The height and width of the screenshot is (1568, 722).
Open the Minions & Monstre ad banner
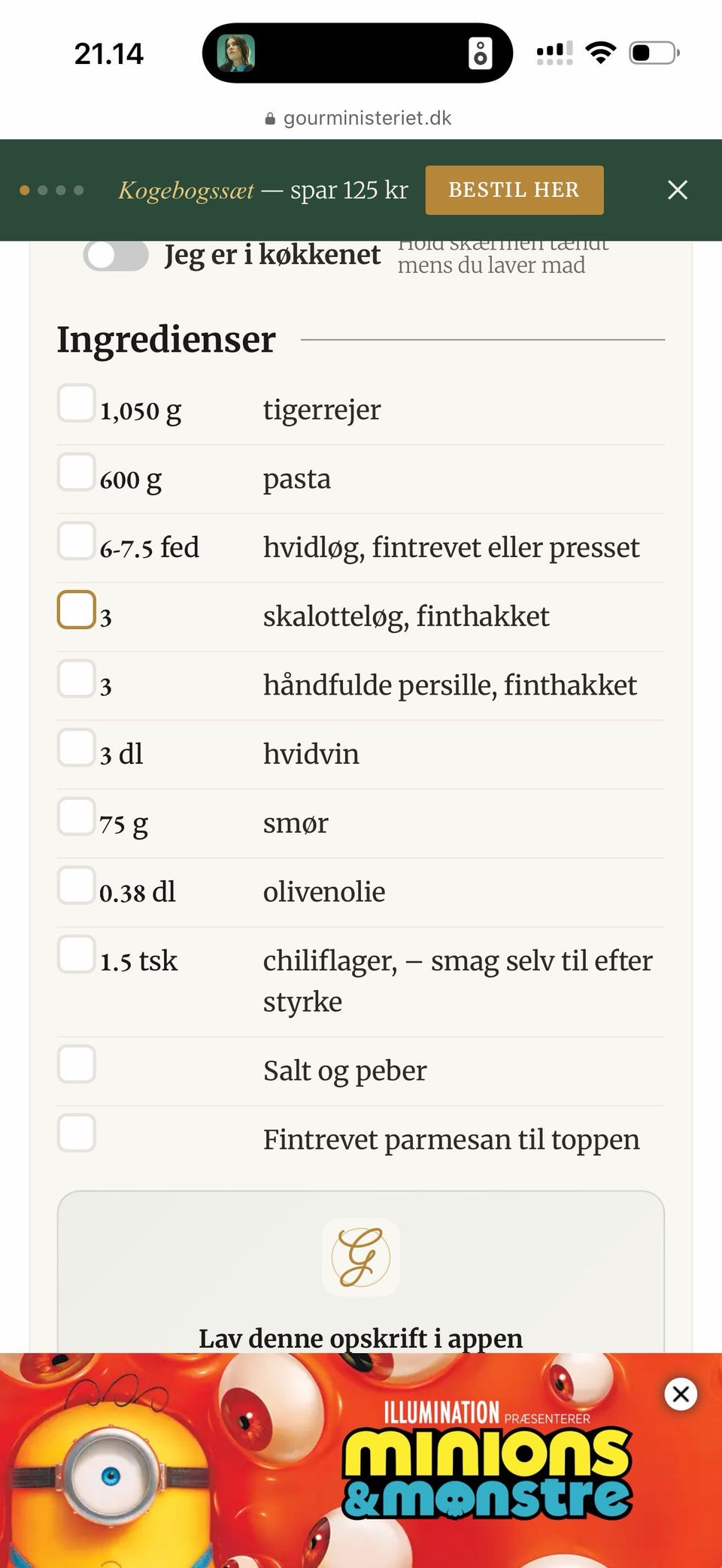pyautogui.click(x=361, y=1461)
